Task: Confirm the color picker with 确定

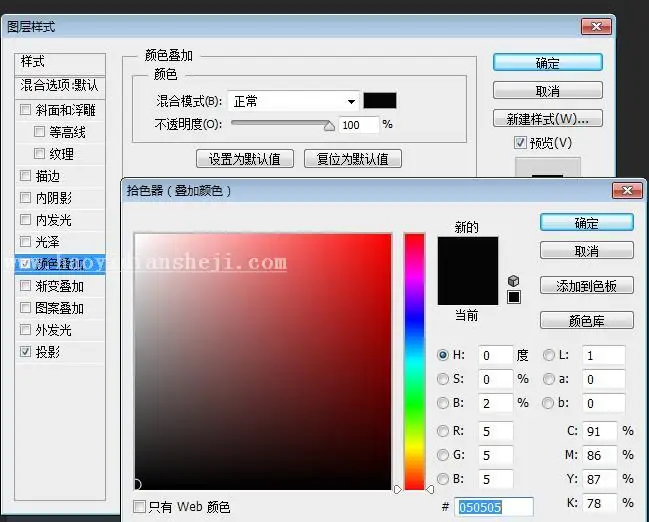Action: [587, 223]
